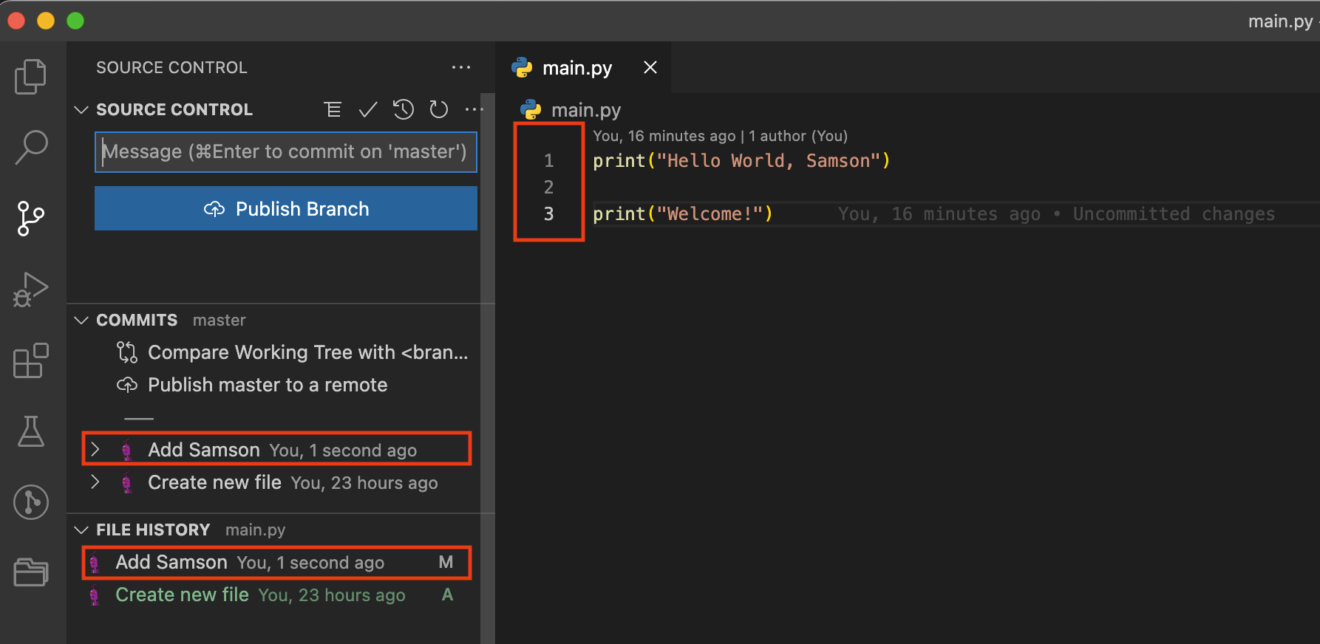Select the Run and Debug icon
The height and width of the screenshot is (644, 1320).
[31, 290]
